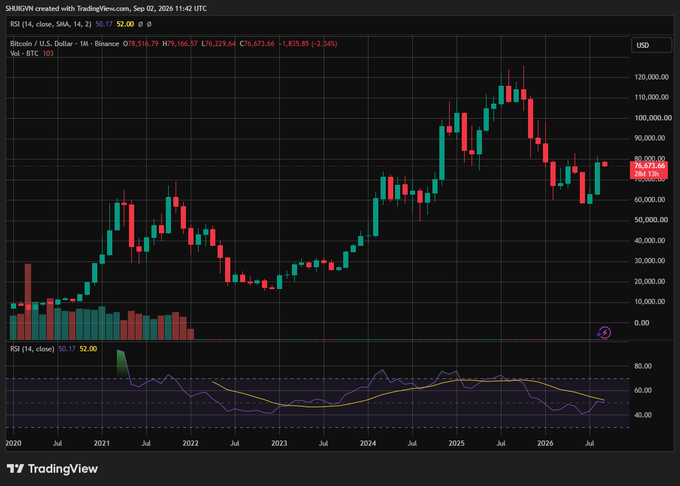Click the purple 50.17 RSI value in the lower pane legend
680x486 pixels.
click(67, 349)
